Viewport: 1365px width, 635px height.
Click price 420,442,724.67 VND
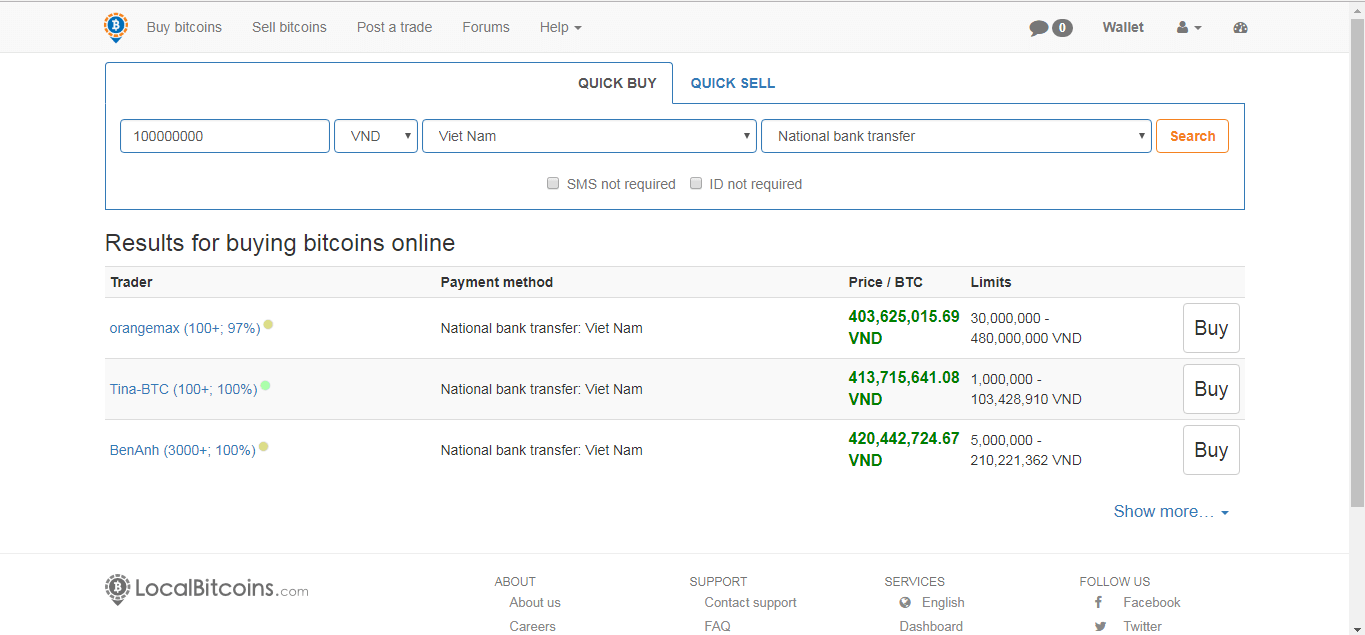pos(904,449)
